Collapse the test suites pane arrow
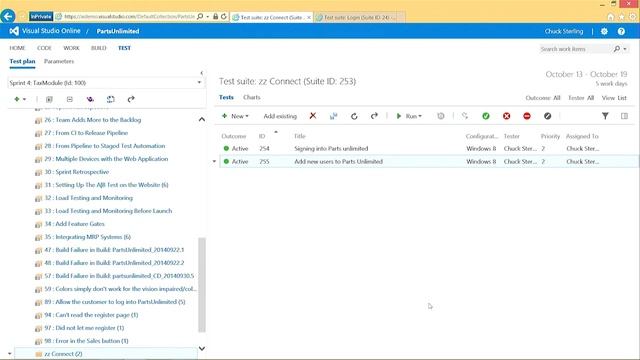 pos(202,73)
